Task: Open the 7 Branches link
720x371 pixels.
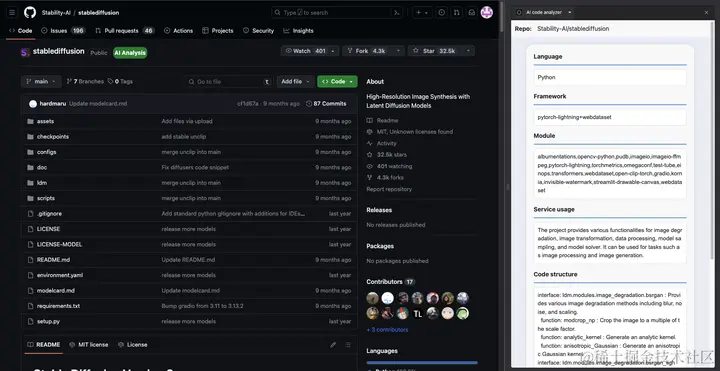Action: 85,81
